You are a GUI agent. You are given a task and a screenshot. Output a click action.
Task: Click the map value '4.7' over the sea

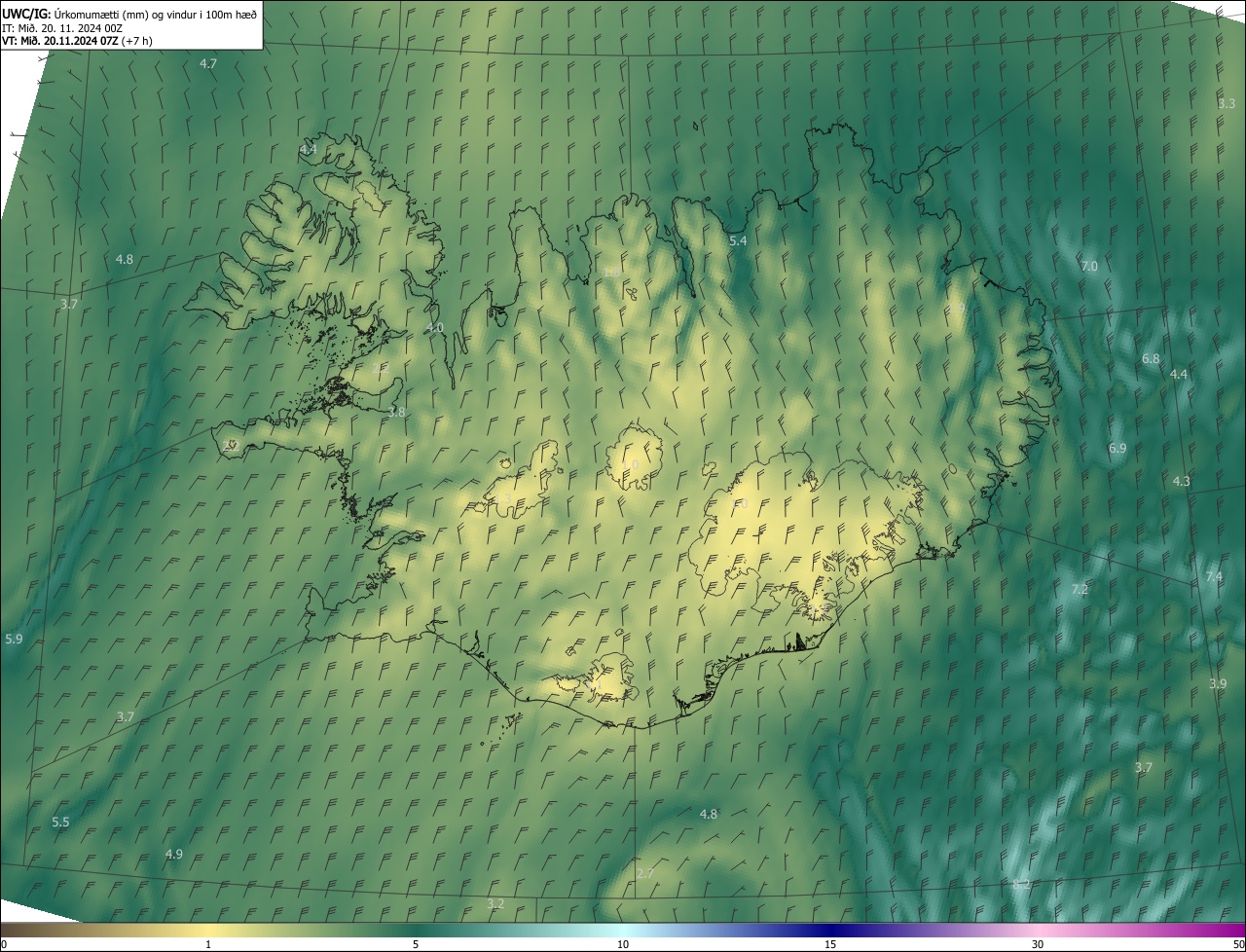(208, 63)
